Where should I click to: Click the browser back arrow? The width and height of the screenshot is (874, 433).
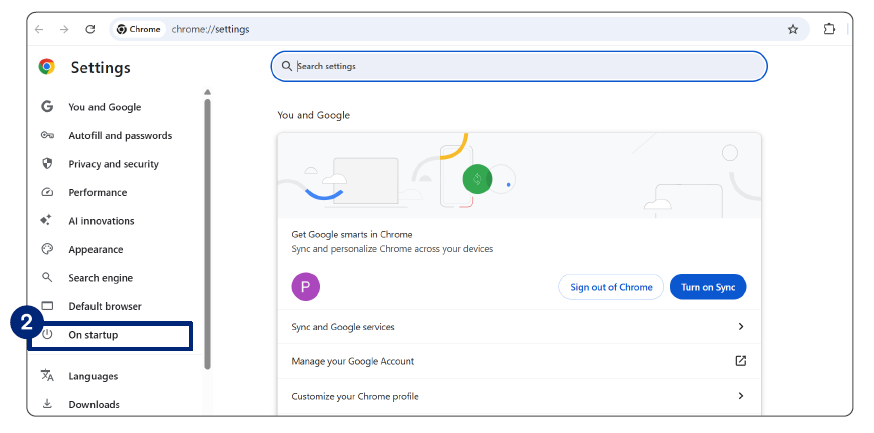coord(40,29)
